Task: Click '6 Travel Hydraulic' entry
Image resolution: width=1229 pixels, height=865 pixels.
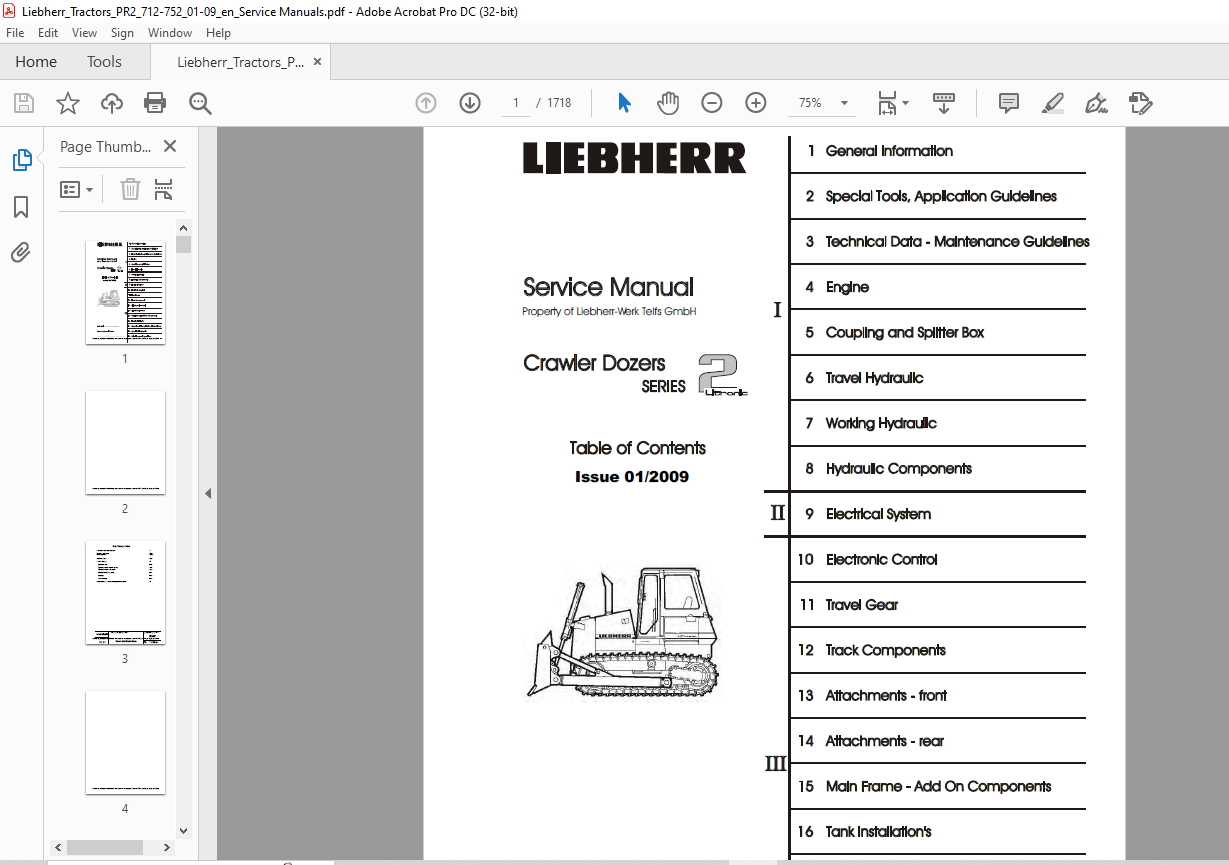Action: pyautogui.click(x=864, y=378)
